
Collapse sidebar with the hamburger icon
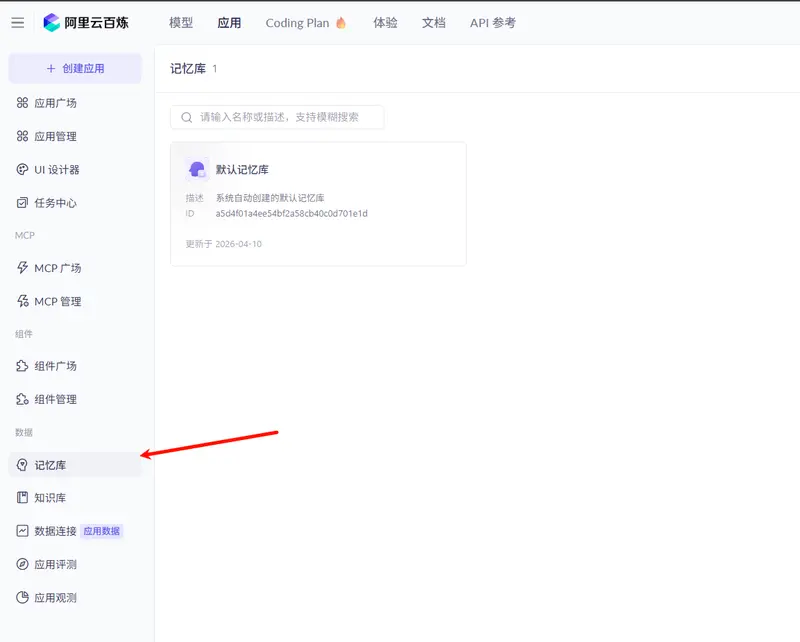[17, 22]
